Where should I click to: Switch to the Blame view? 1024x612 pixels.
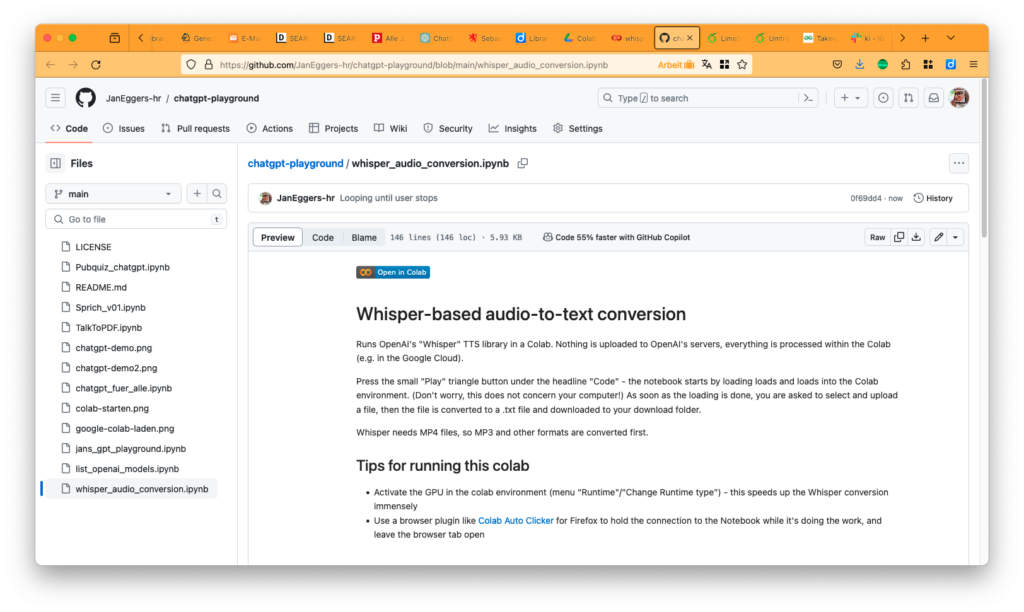[x=364, y=237]
